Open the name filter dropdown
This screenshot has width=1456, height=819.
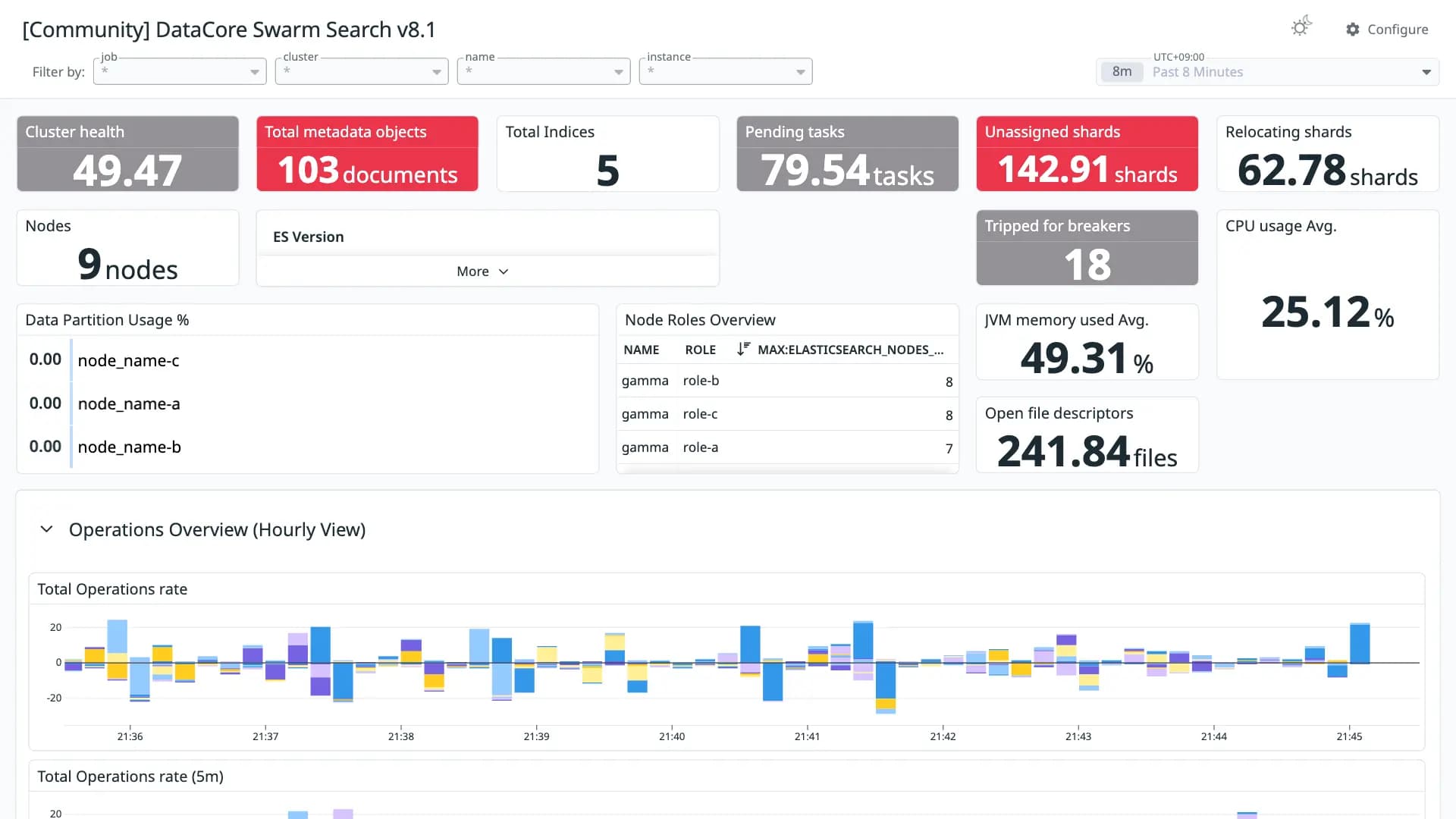tap(544, 71)
